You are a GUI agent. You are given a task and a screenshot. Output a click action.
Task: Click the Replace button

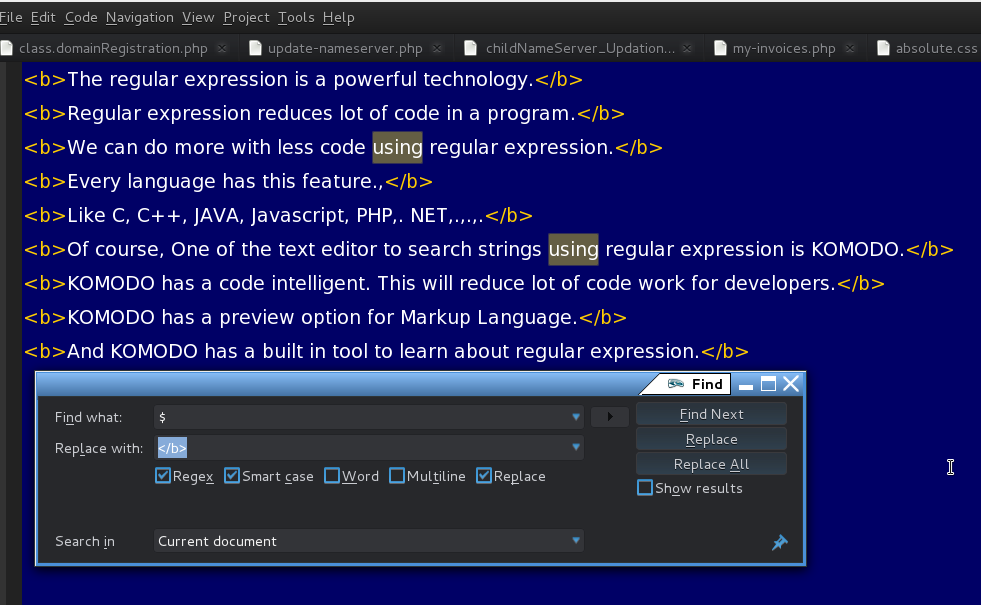pos(711,439)
